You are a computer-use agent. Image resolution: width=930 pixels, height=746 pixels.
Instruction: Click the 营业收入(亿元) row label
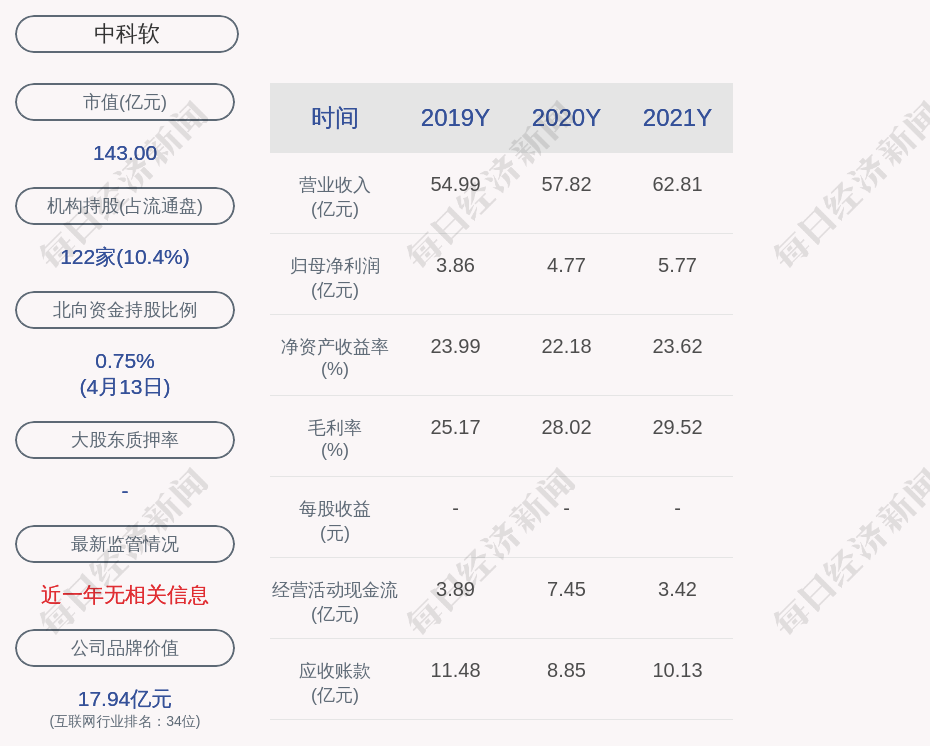(x=335, y=197)
